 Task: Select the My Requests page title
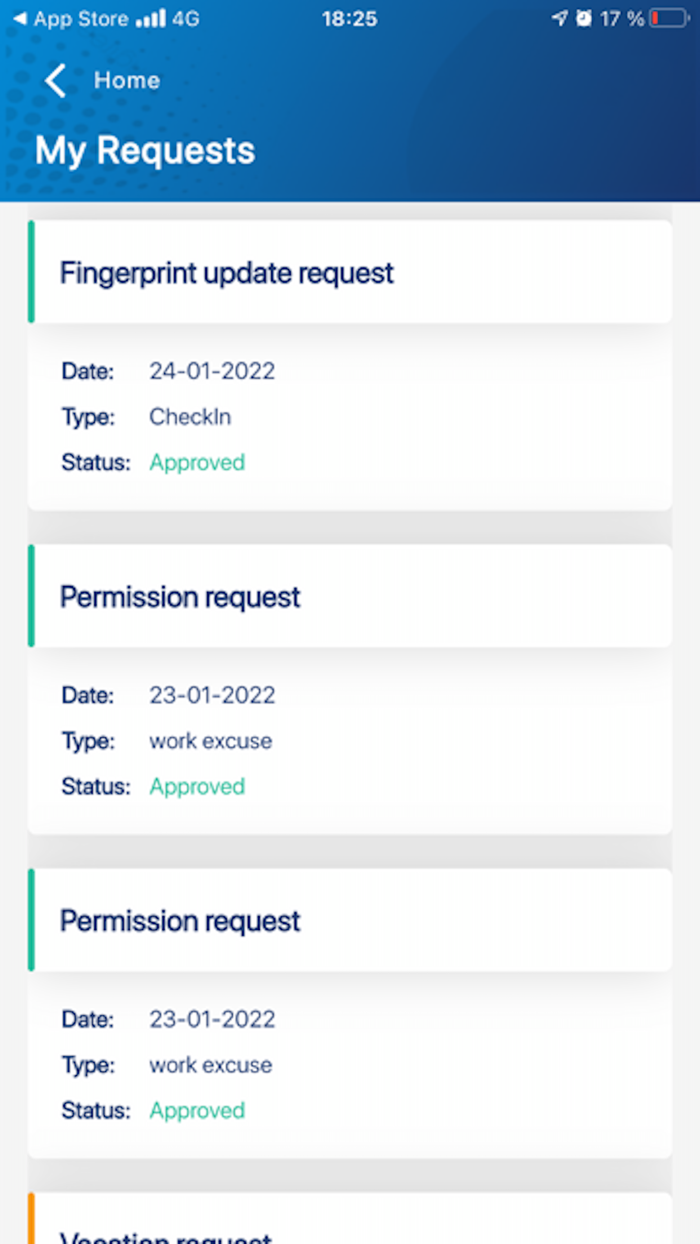point(145,151)
